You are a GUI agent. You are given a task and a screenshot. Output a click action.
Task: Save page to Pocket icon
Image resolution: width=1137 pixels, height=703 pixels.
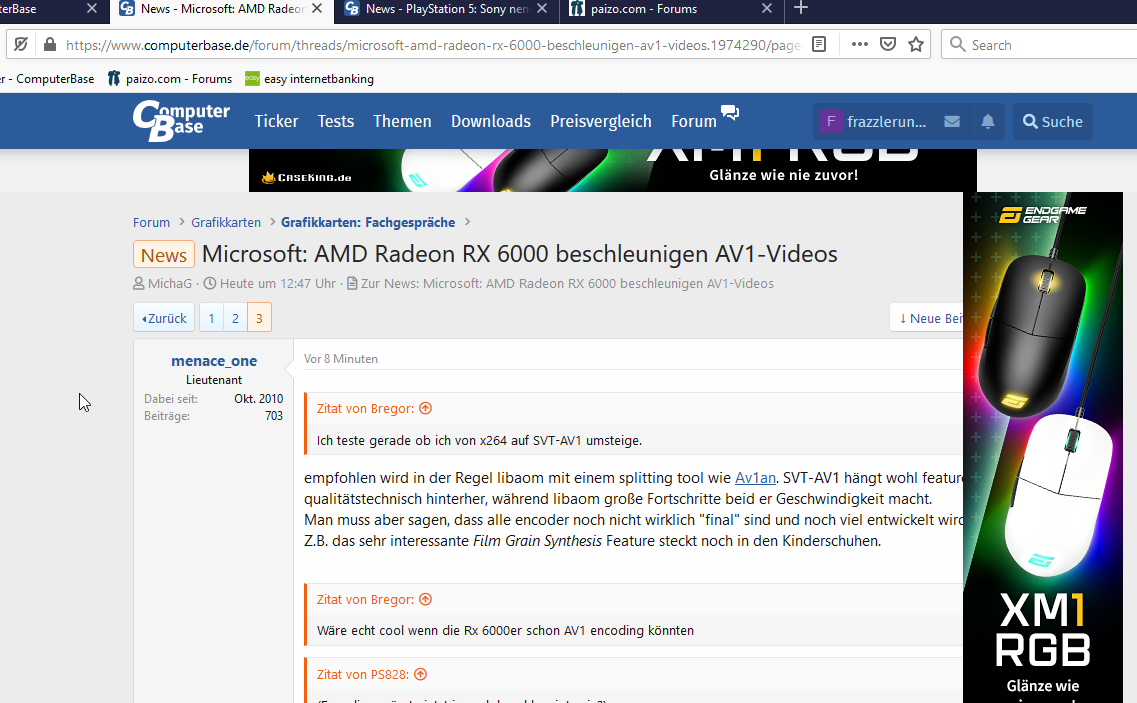888,44
